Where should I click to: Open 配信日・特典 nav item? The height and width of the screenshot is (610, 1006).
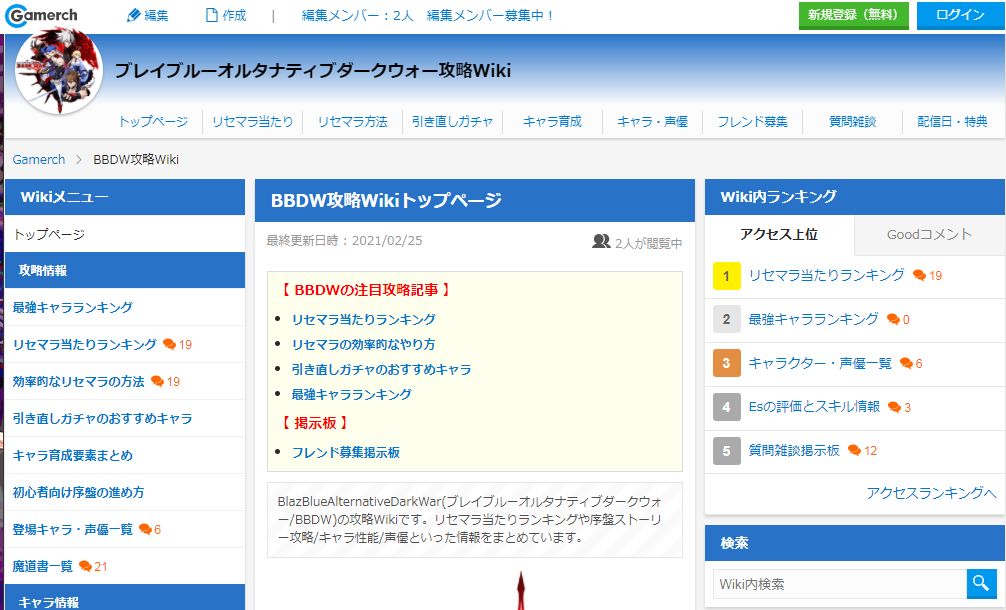[x=952, y=121]
